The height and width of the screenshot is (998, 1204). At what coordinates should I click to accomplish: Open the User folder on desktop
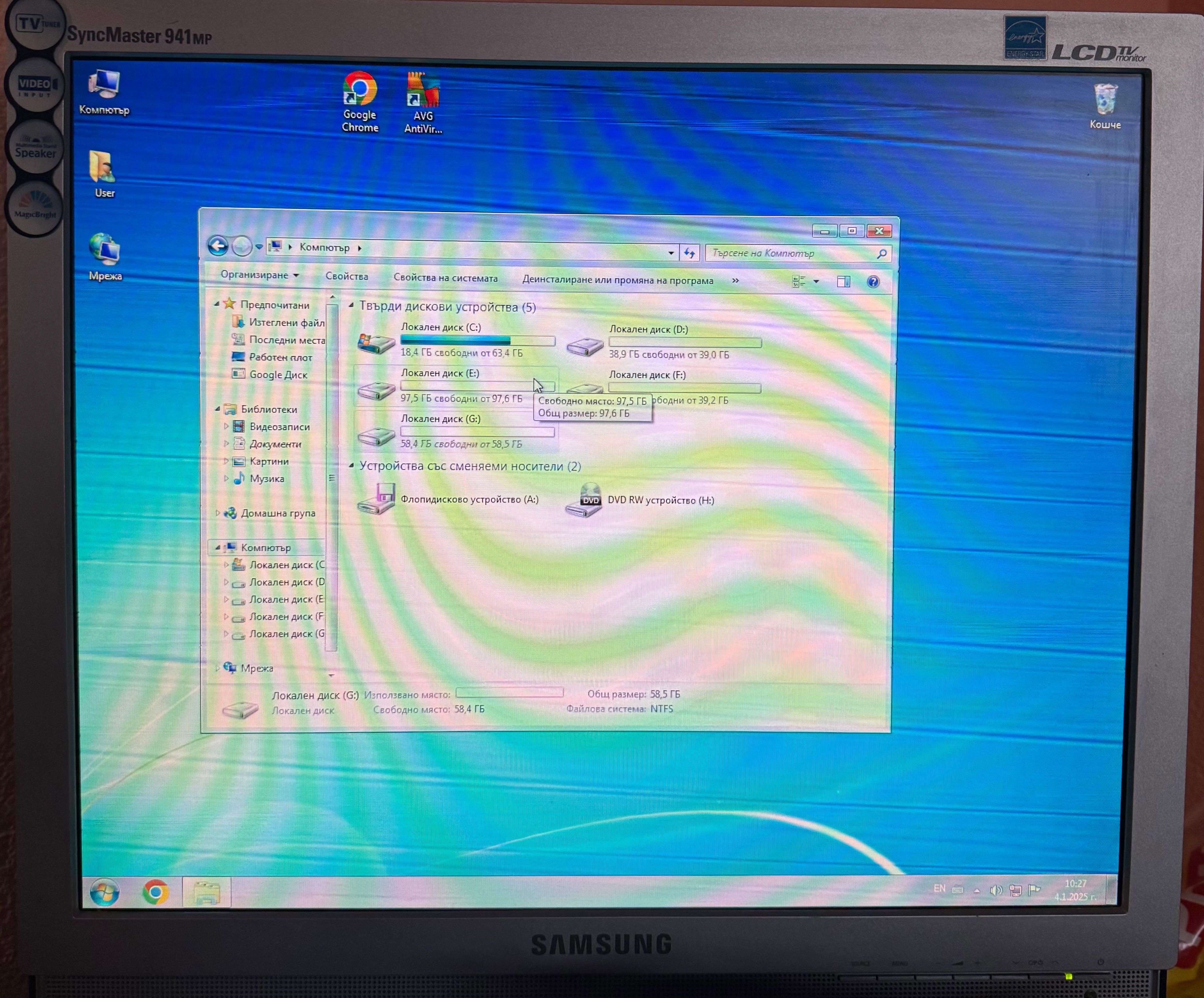(x=103, y=174)
